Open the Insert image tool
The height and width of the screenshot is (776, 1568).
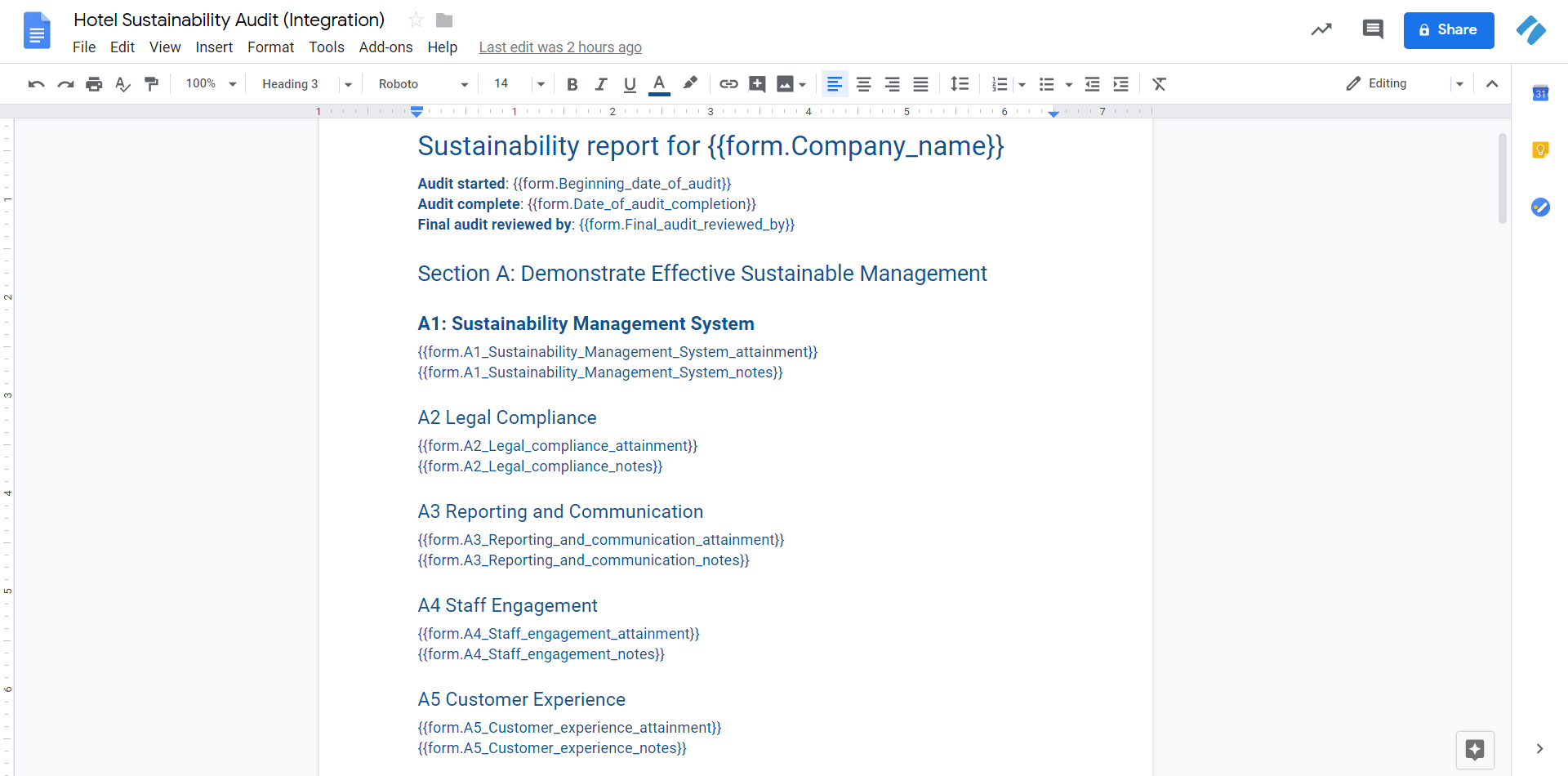click(x=786, y=83)
